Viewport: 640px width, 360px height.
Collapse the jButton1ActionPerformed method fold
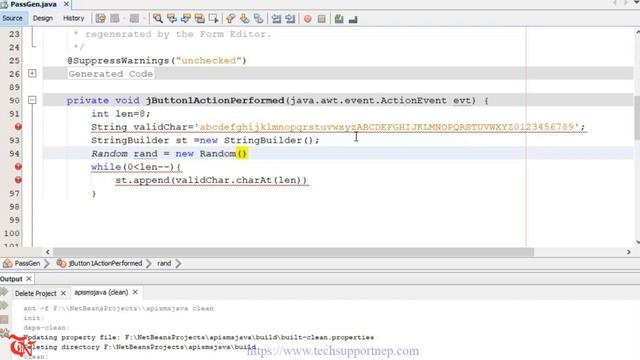coord(32,100)
